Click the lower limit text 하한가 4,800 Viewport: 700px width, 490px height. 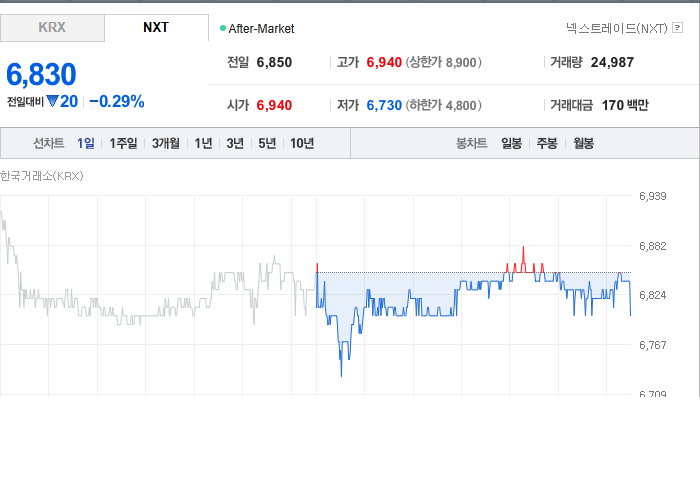tap(443, 105)
